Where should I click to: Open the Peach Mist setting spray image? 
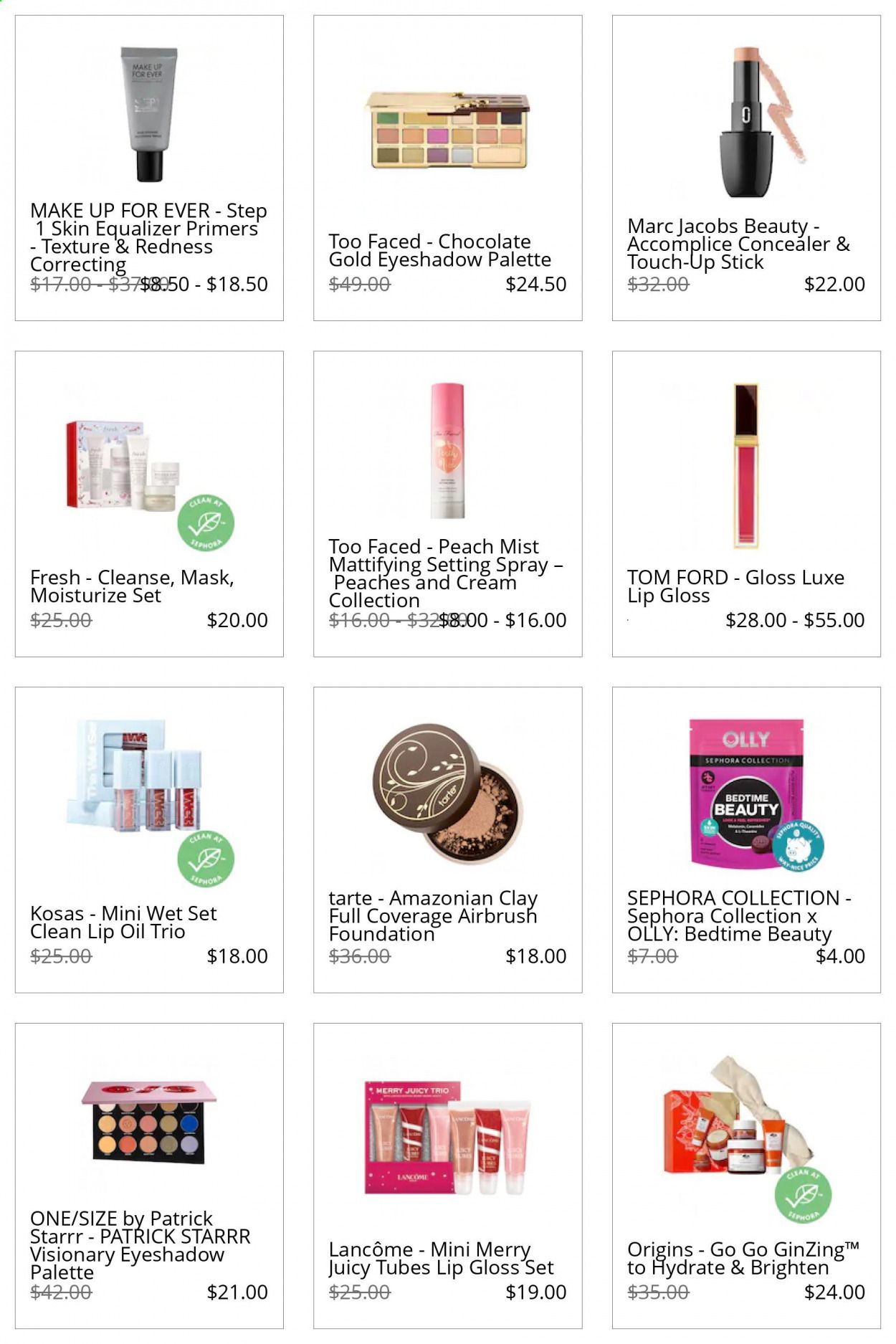pos(448,450)
